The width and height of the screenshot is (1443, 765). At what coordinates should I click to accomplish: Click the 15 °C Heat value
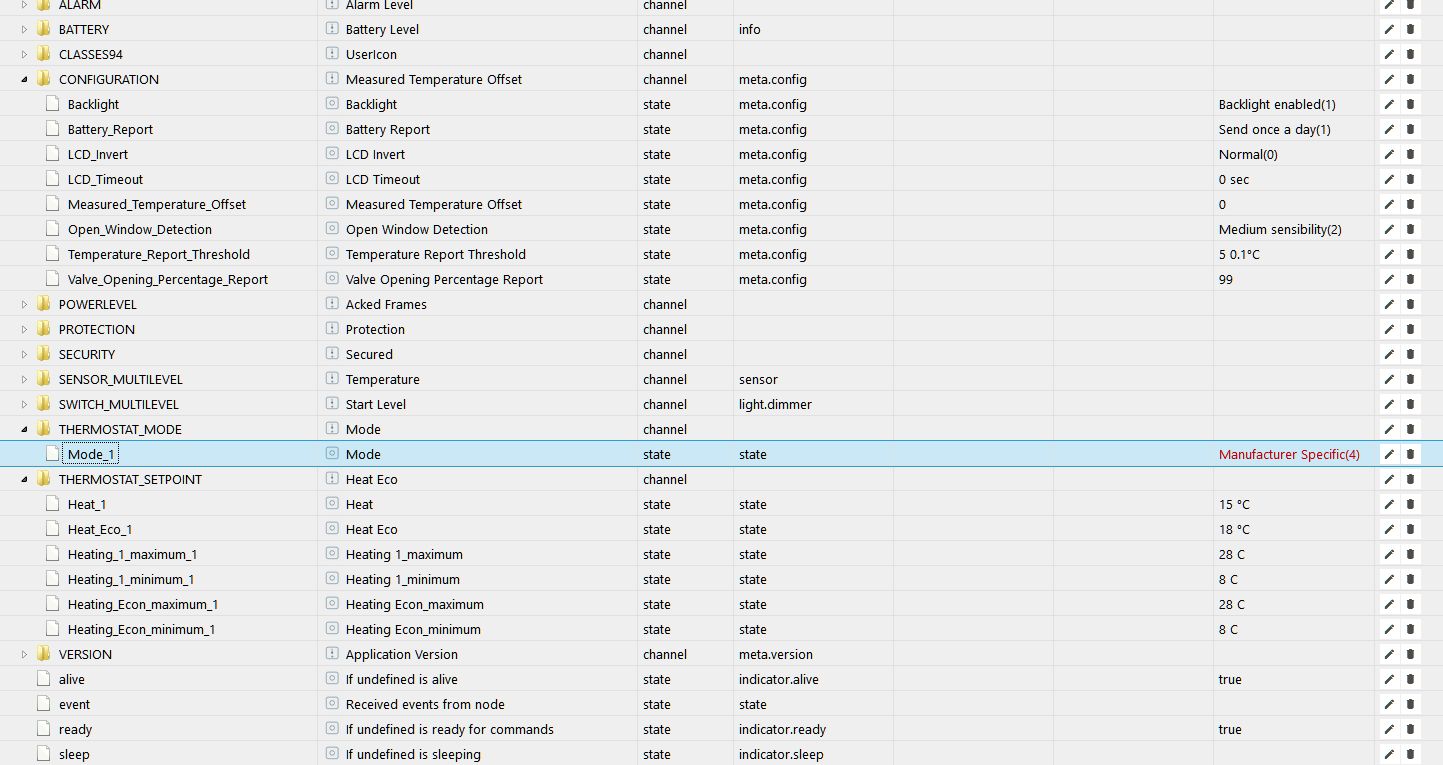(1234, 504)
